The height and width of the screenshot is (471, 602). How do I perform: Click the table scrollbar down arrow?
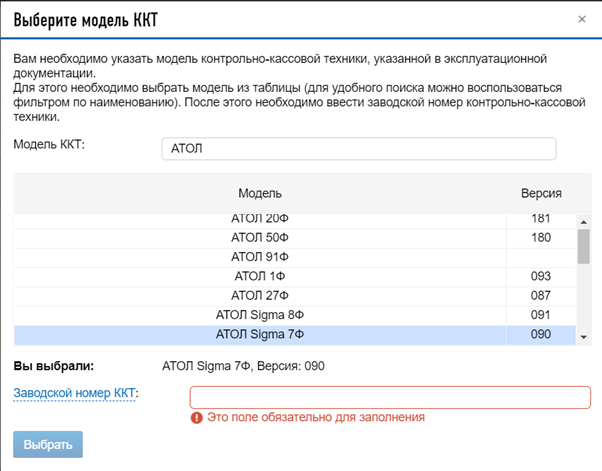pyautogui.click(x=584, y=337)
